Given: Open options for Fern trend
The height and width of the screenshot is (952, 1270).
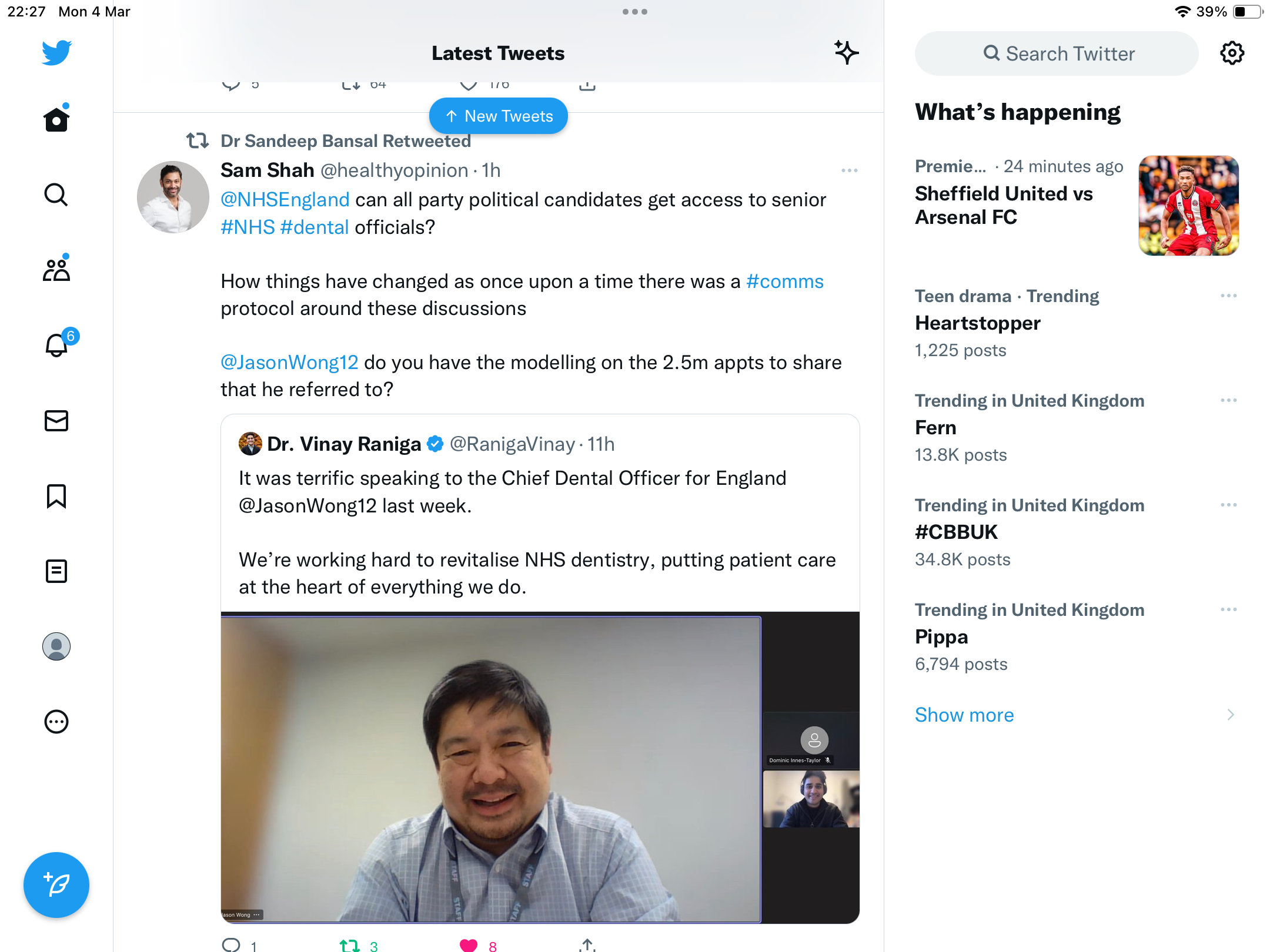Looking at the screenshot, I should (x=1229, y=400).
